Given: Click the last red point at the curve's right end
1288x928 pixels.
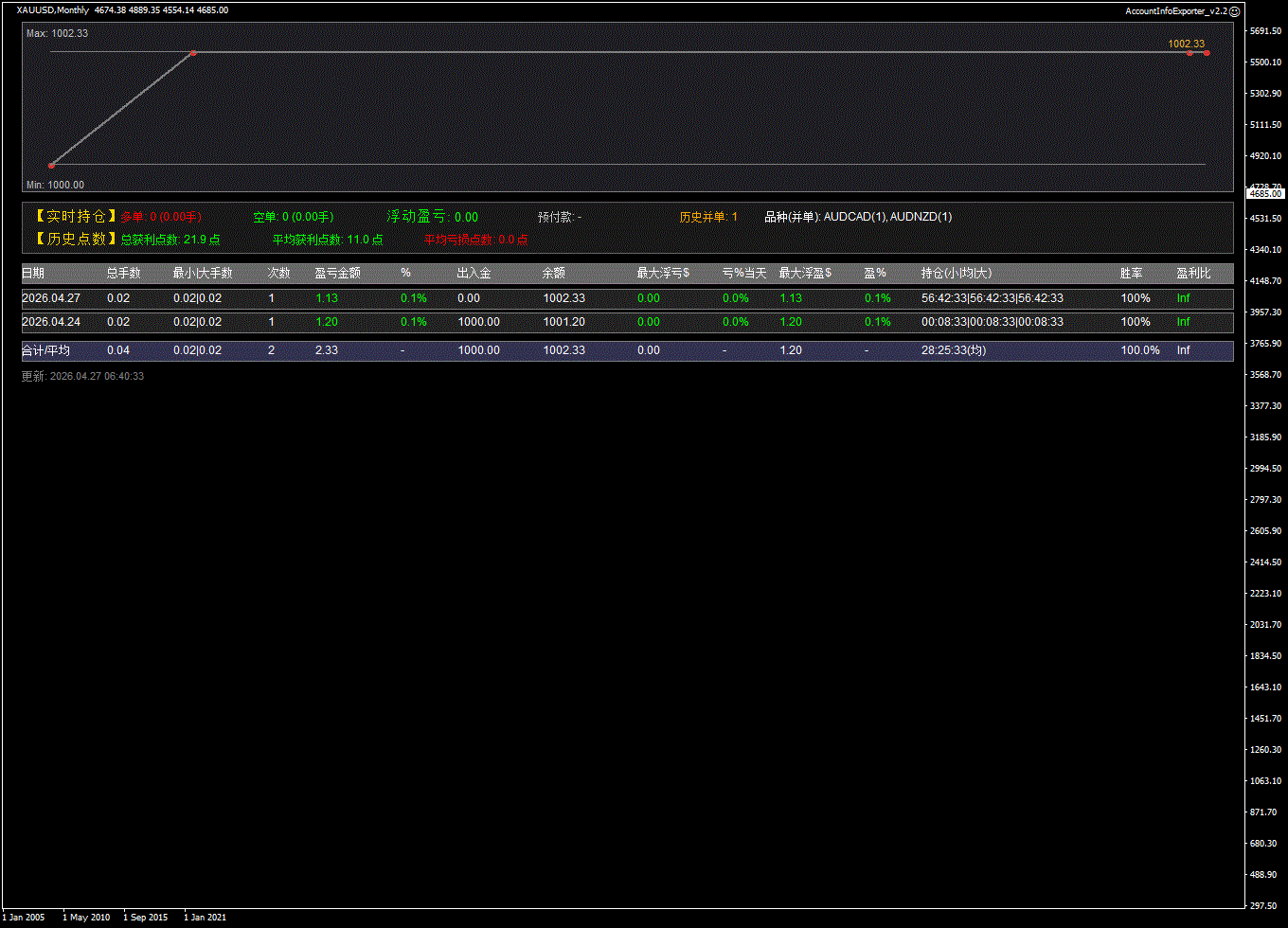Looking at the screenshot, I should click(x=1207, y=53).
